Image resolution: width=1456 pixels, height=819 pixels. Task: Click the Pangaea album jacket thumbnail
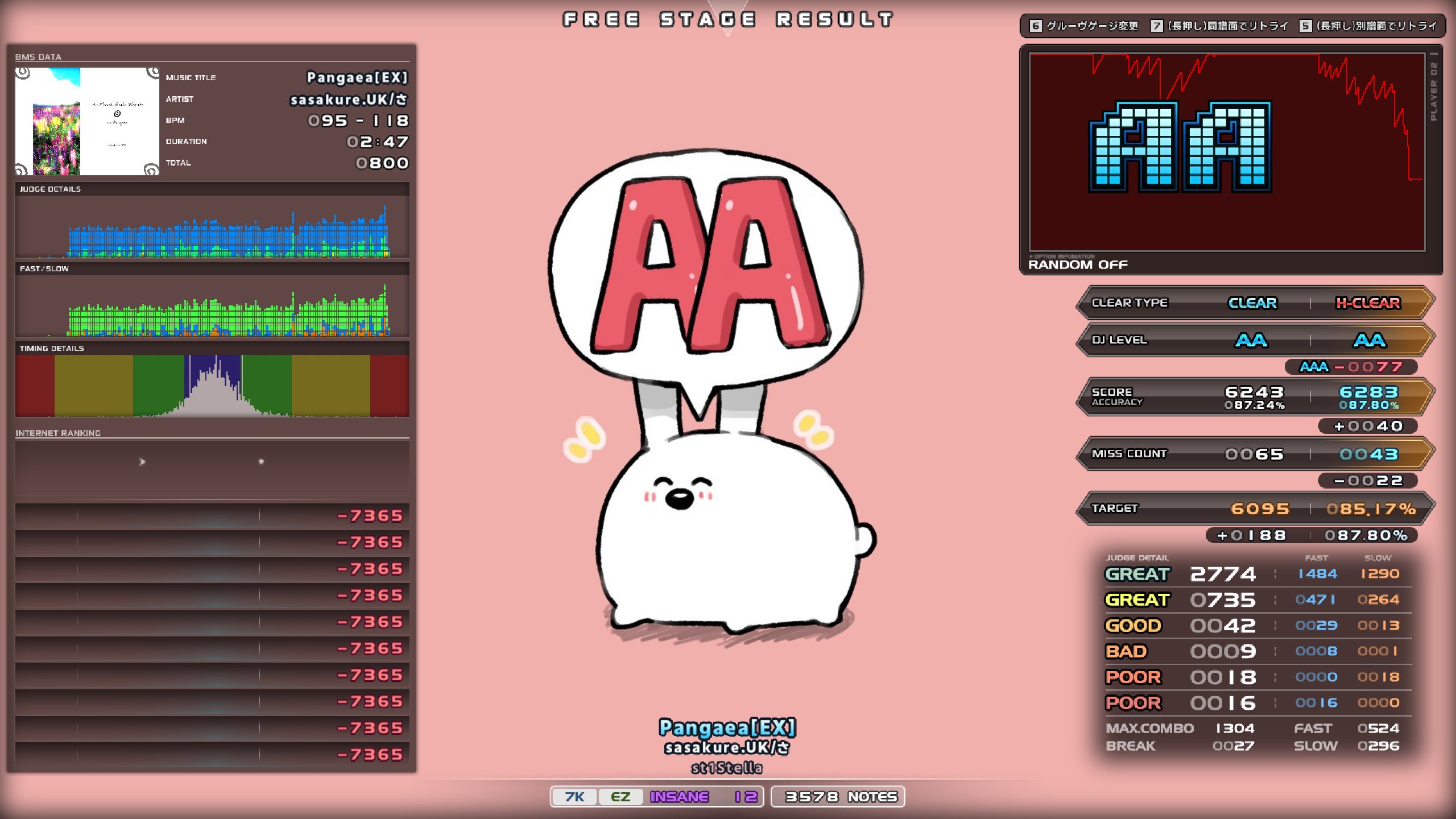click(x=87, y=121)
